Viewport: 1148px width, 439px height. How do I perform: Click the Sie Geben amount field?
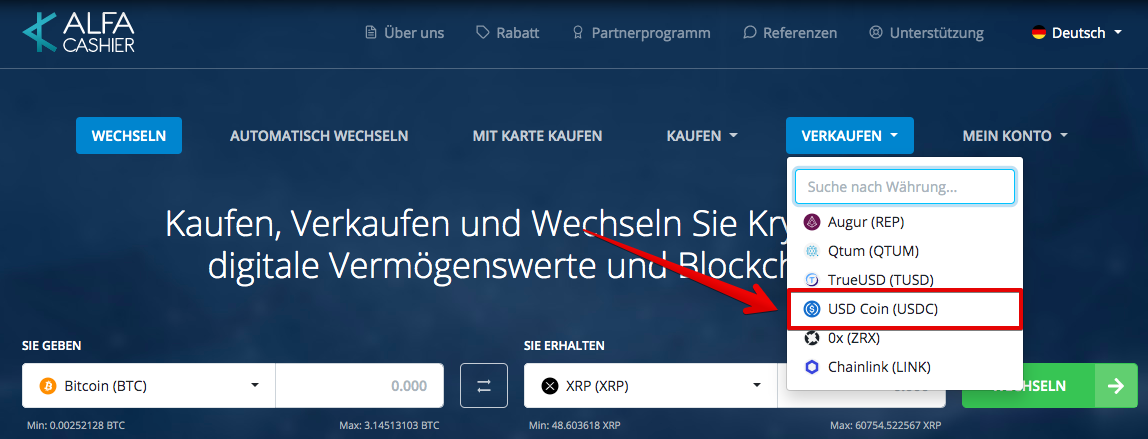tap(359, 386)
